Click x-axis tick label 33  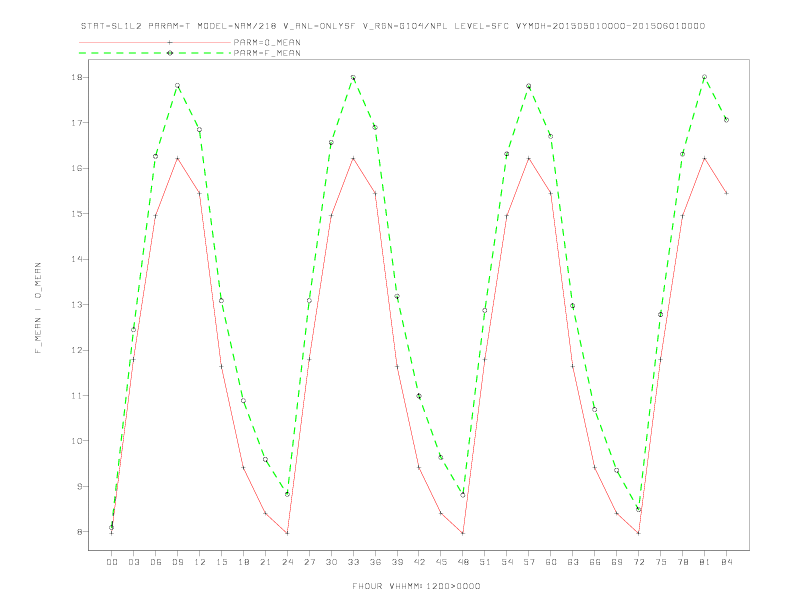click(x=353, y=562)
